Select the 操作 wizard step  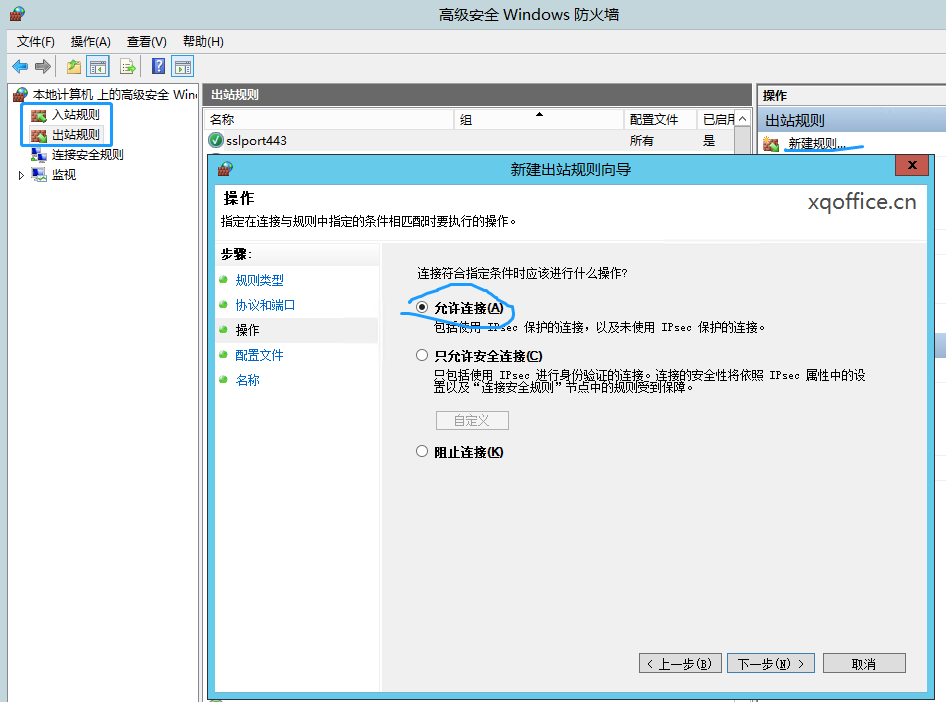pos(247,330)
